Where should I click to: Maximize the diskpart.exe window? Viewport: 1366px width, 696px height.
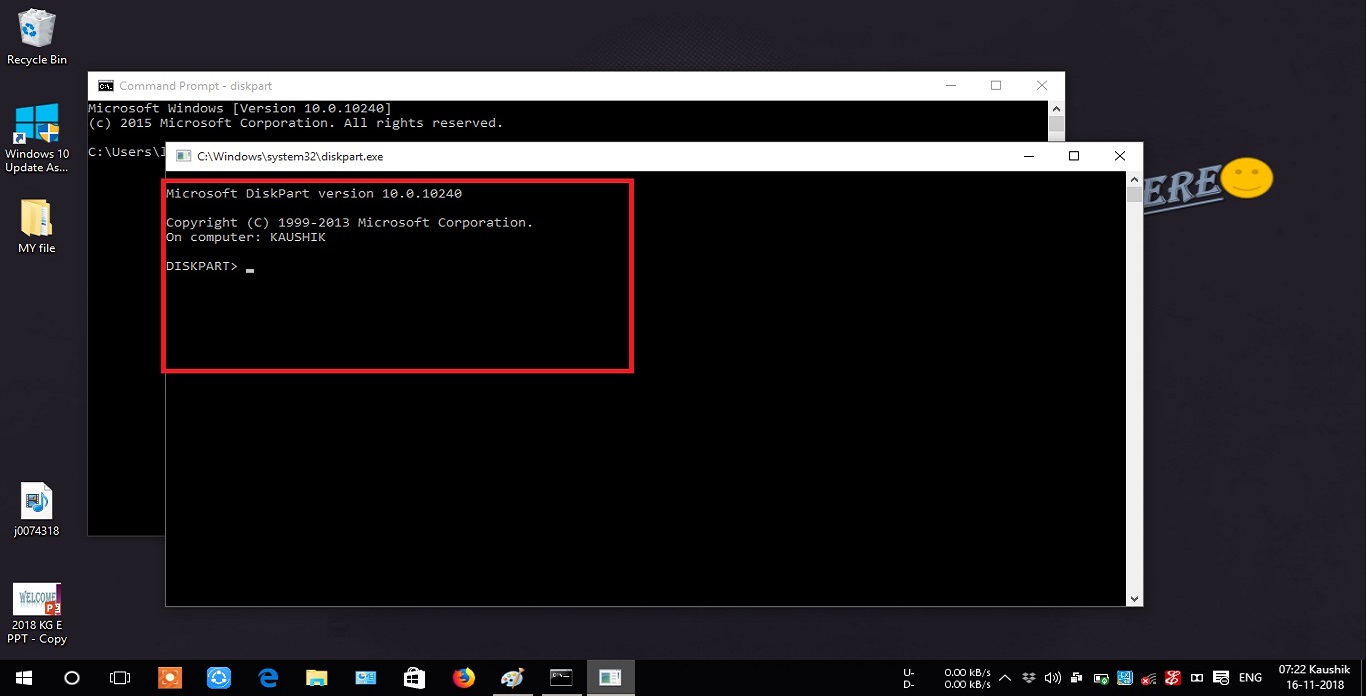(x=1074, y=156)
